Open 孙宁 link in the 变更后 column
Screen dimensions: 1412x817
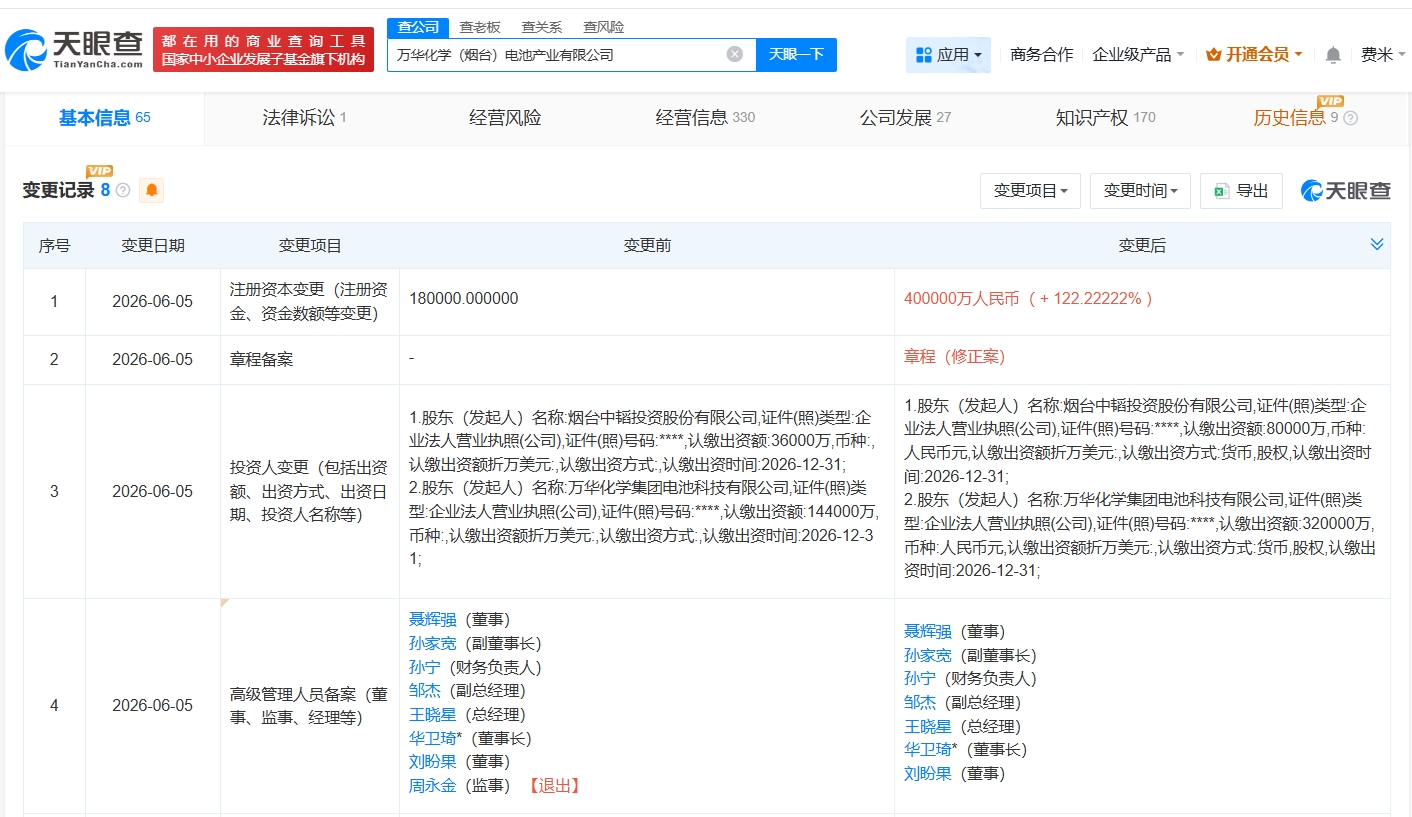click(x=920, y=679)
